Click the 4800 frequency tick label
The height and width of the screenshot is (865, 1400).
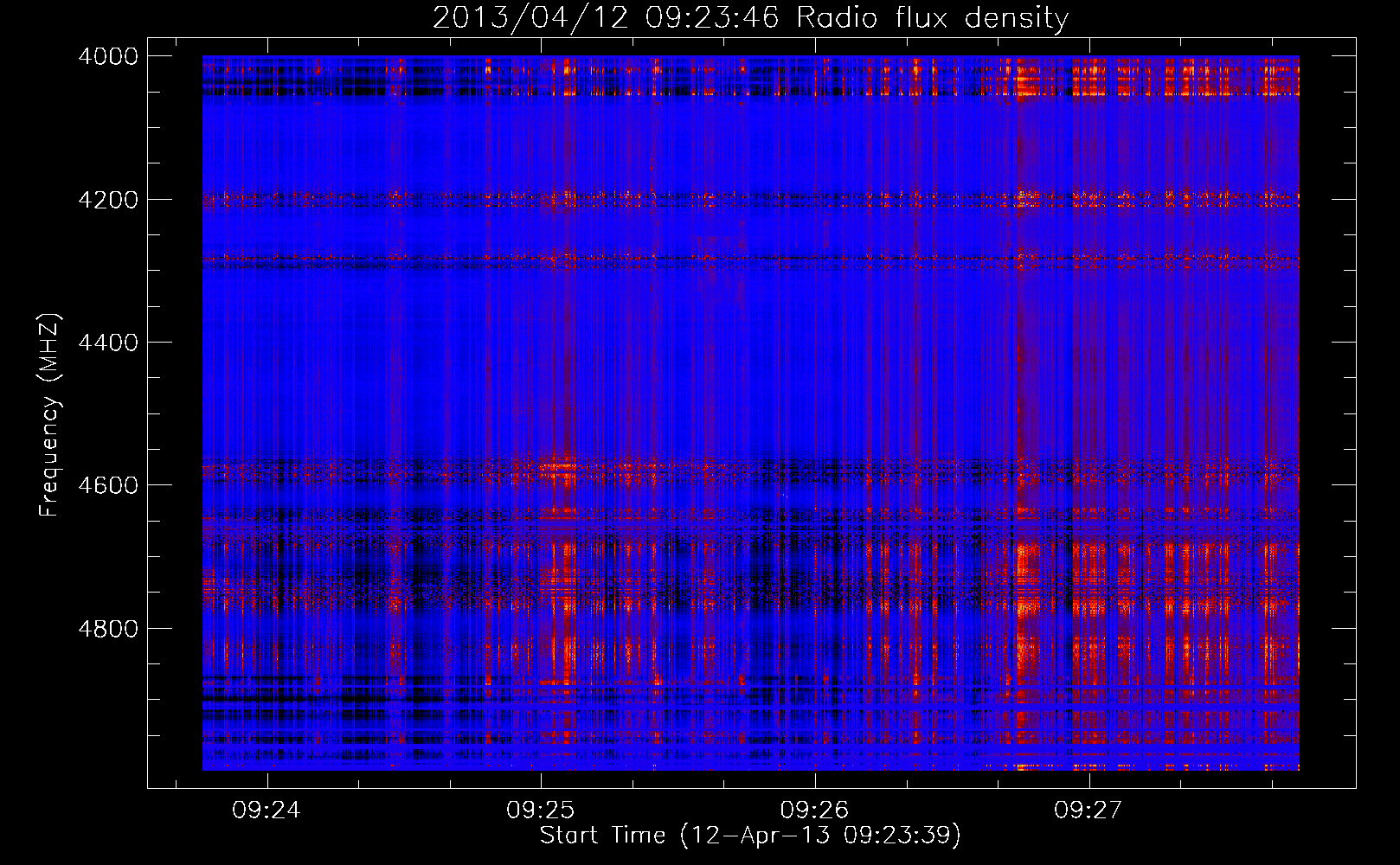click(x=108, y=629)
